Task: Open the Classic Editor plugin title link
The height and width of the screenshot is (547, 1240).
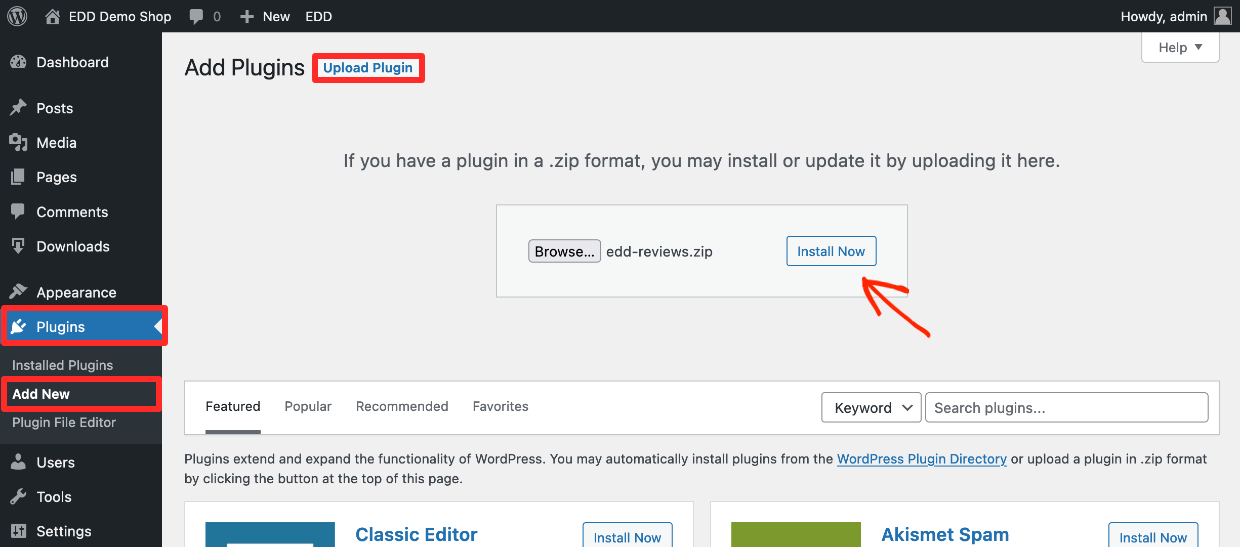Action: (x=417, y=535)
